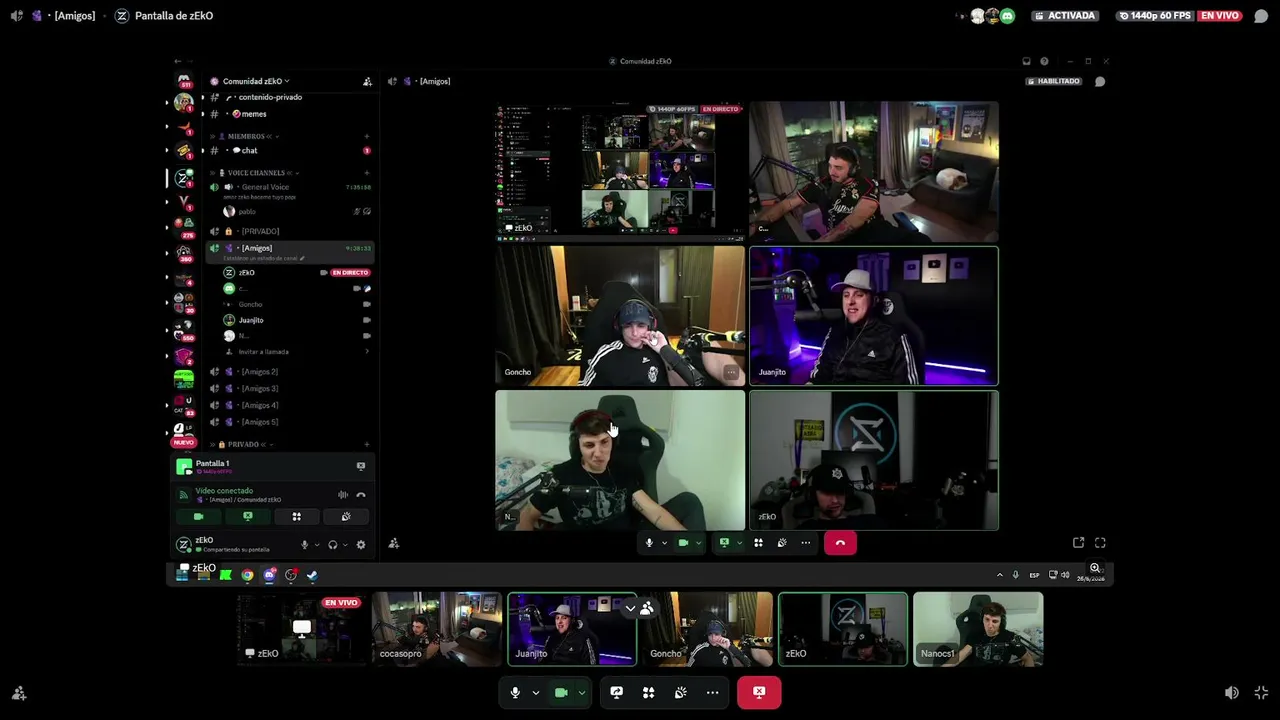Adjust stream volume speaker icon
The image size is (1280, 720).
[x=1232, y=692]
